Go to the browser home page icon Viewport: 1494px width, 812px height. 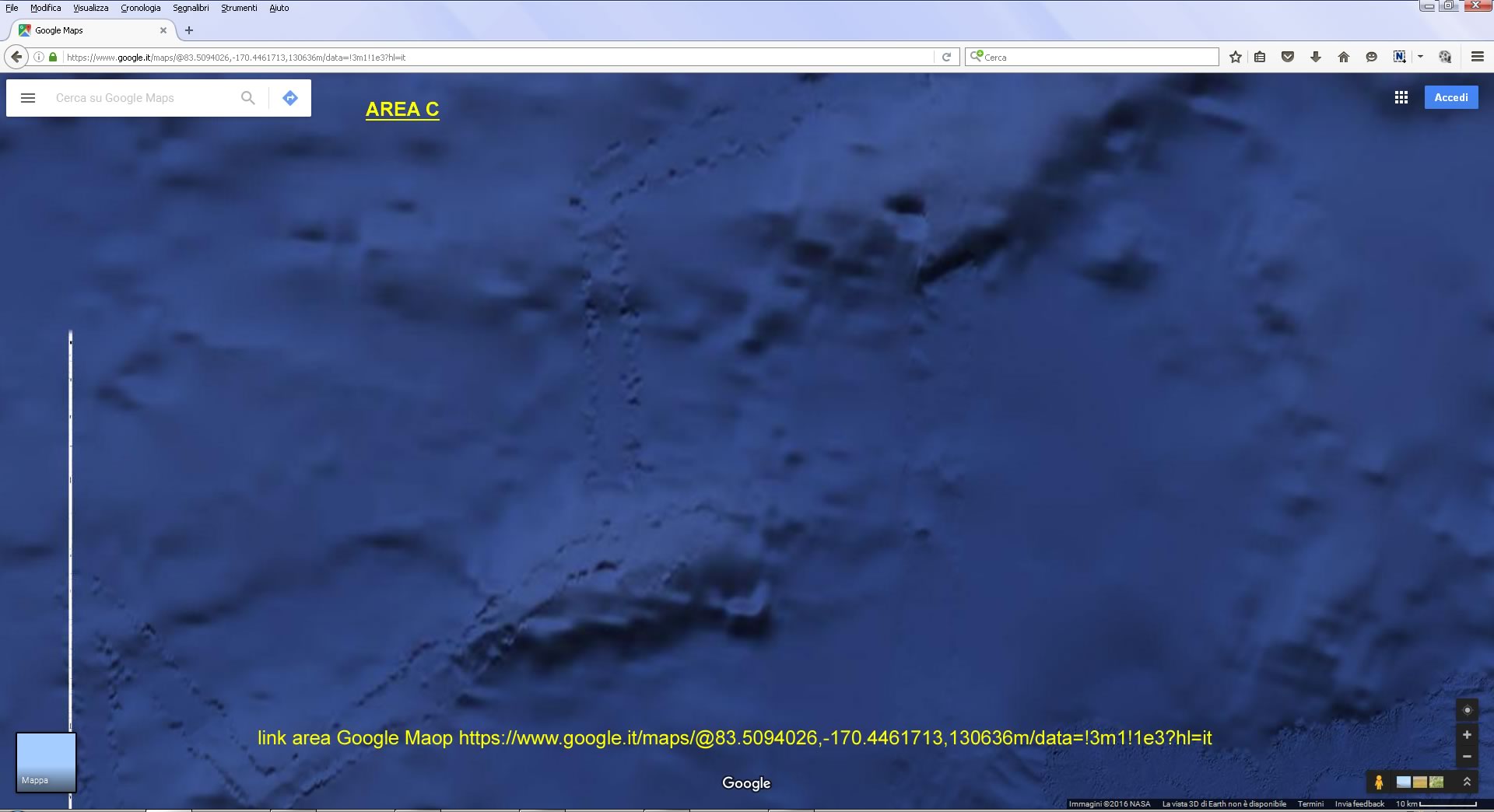[x=1343, y=57]
